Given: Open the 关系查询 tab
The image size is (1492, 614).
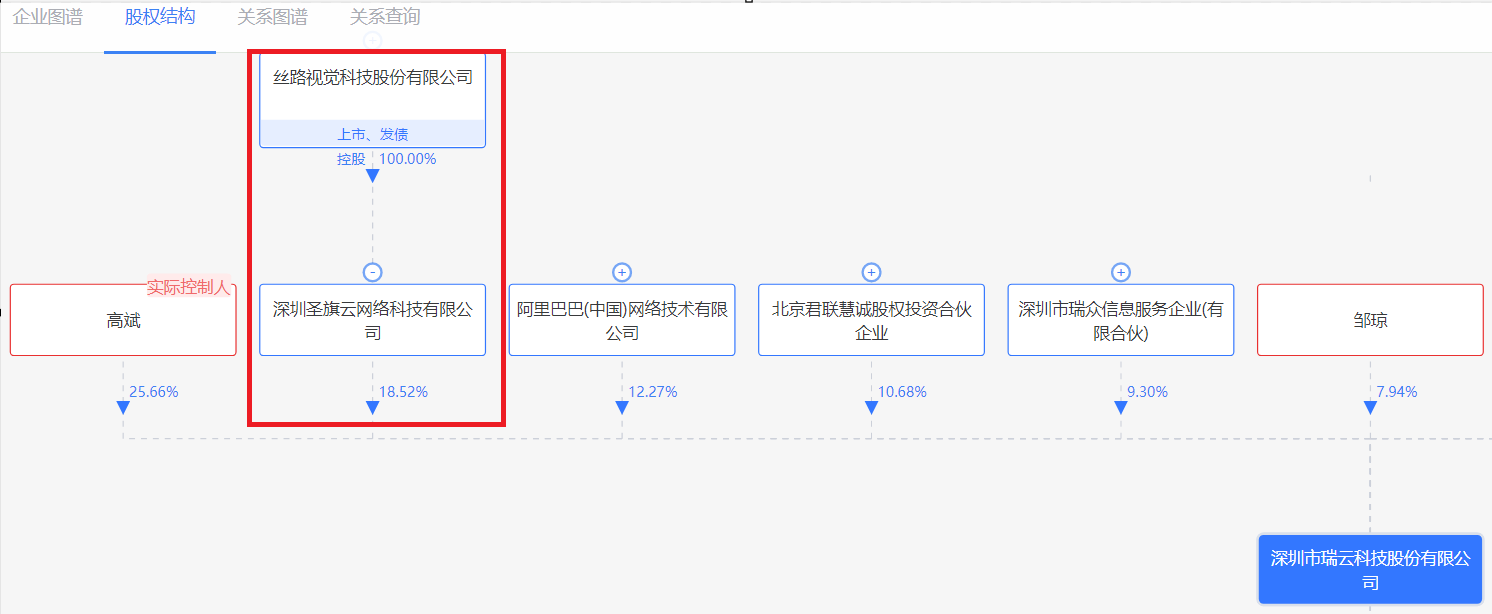Looking at the screenshot, I should [x=383, y=17].
